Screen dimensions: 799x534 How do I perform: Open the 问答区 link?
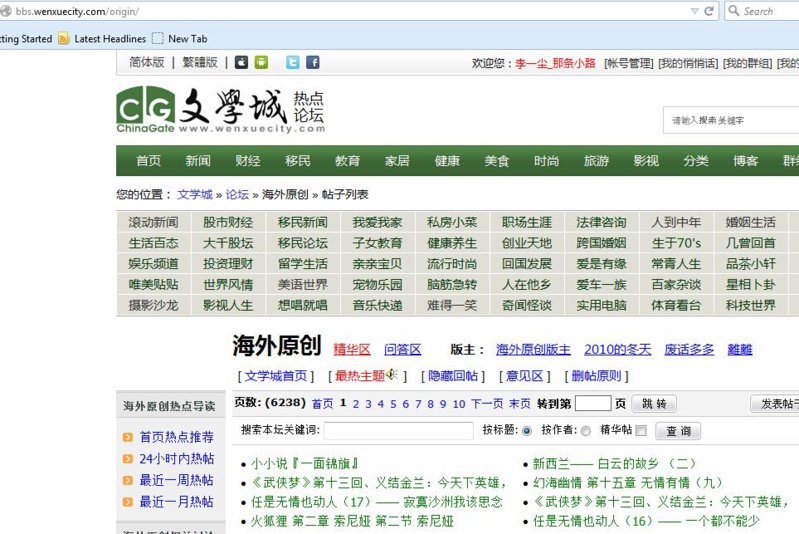click(x=403, y=350)
